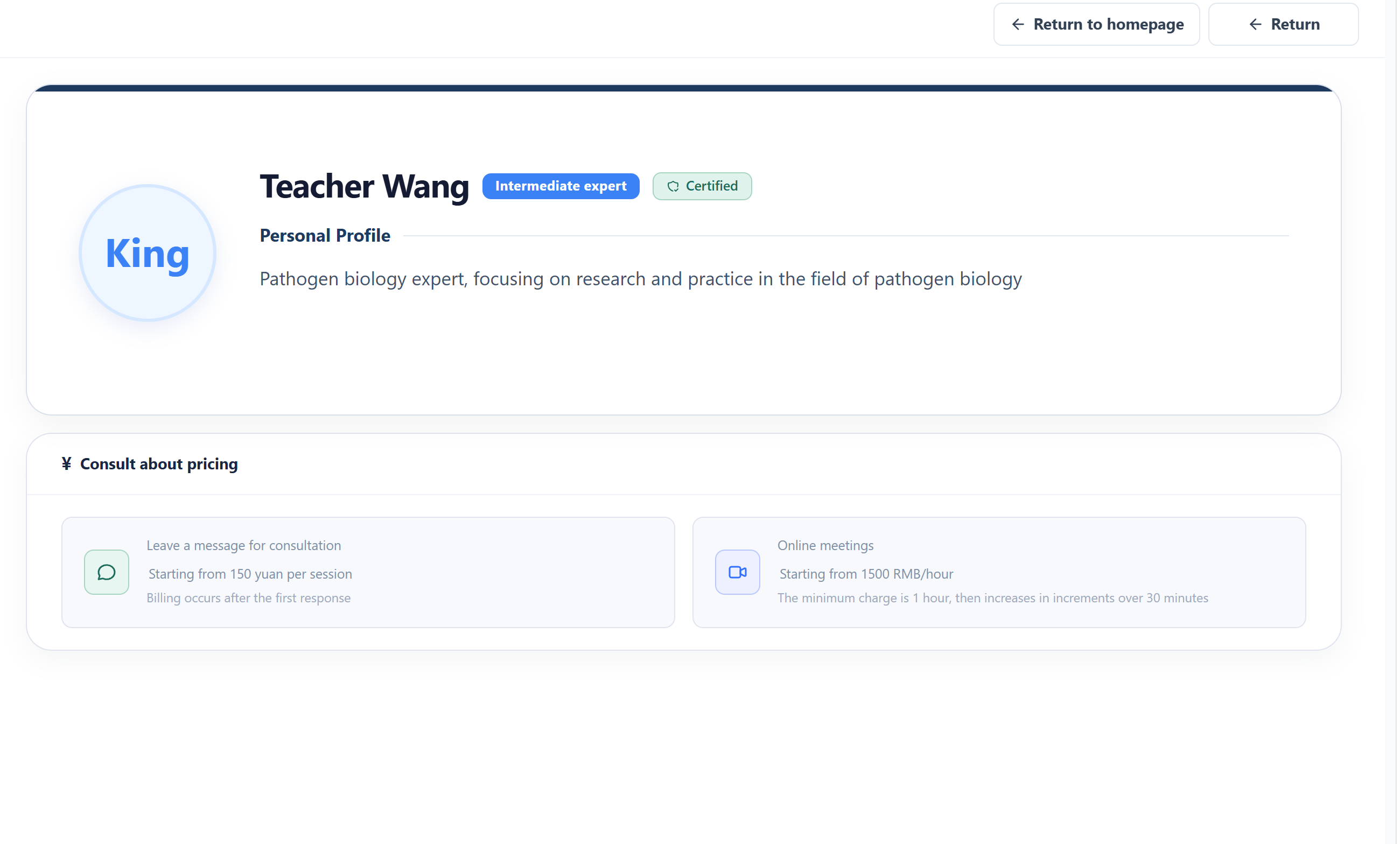Click the minimum charge is 1 hour note
This screenshot has width=1400, height=844.
992,598
